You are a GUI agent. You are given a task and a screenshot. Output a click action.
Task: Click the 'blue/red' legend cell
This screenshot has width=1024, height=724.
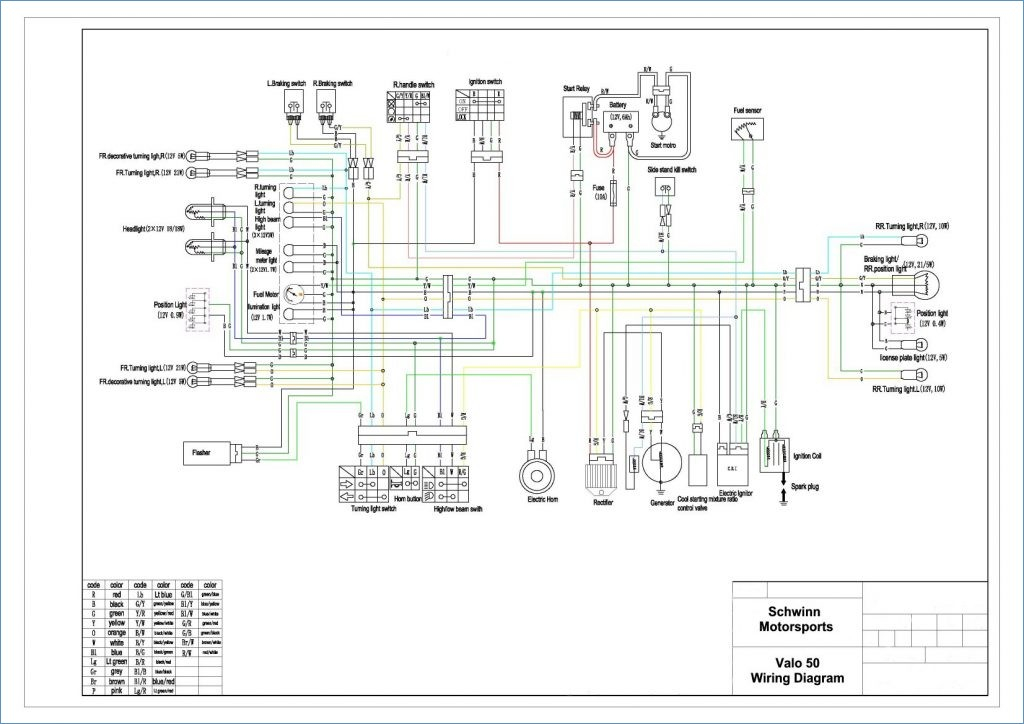pos(163,681)
